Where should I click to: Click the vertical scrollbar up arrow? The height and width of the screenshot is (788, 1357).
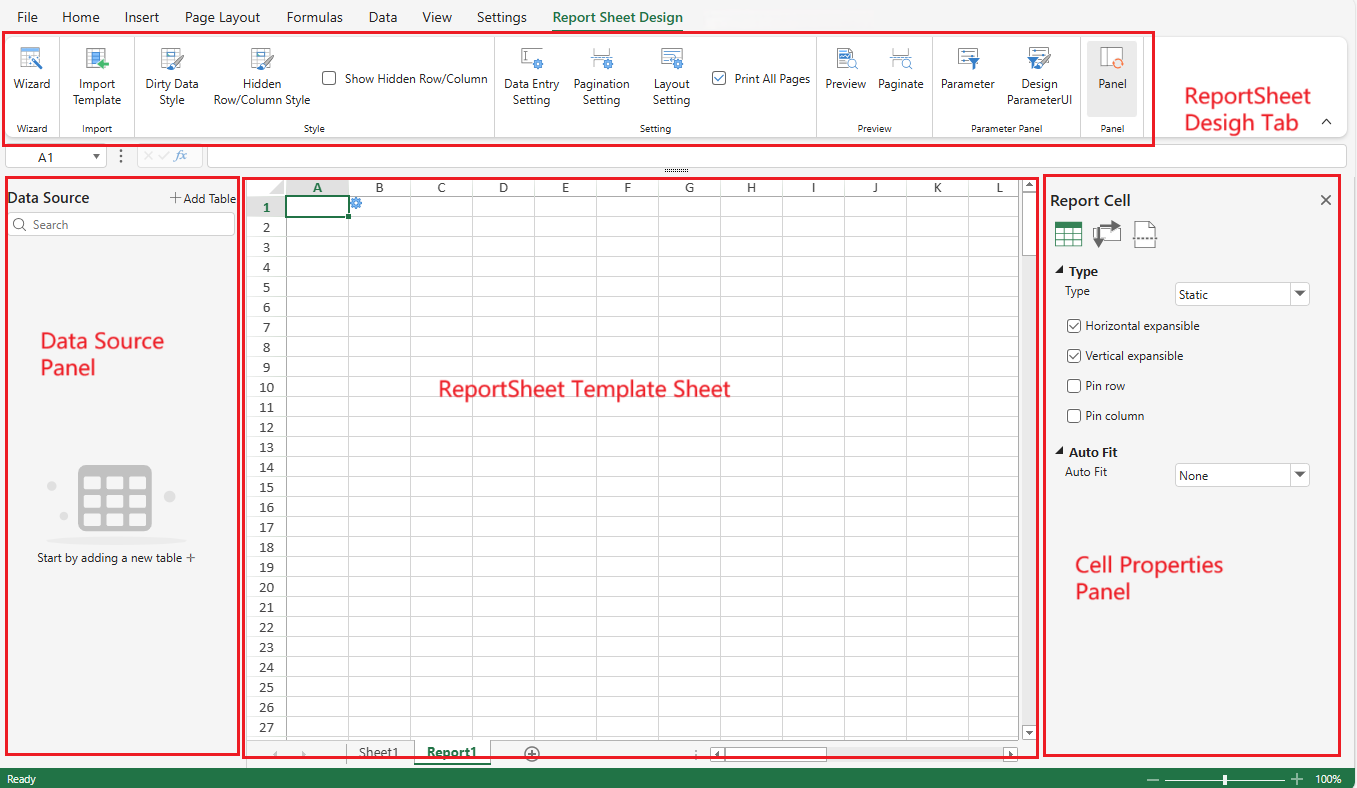(x=1028, y=185)
